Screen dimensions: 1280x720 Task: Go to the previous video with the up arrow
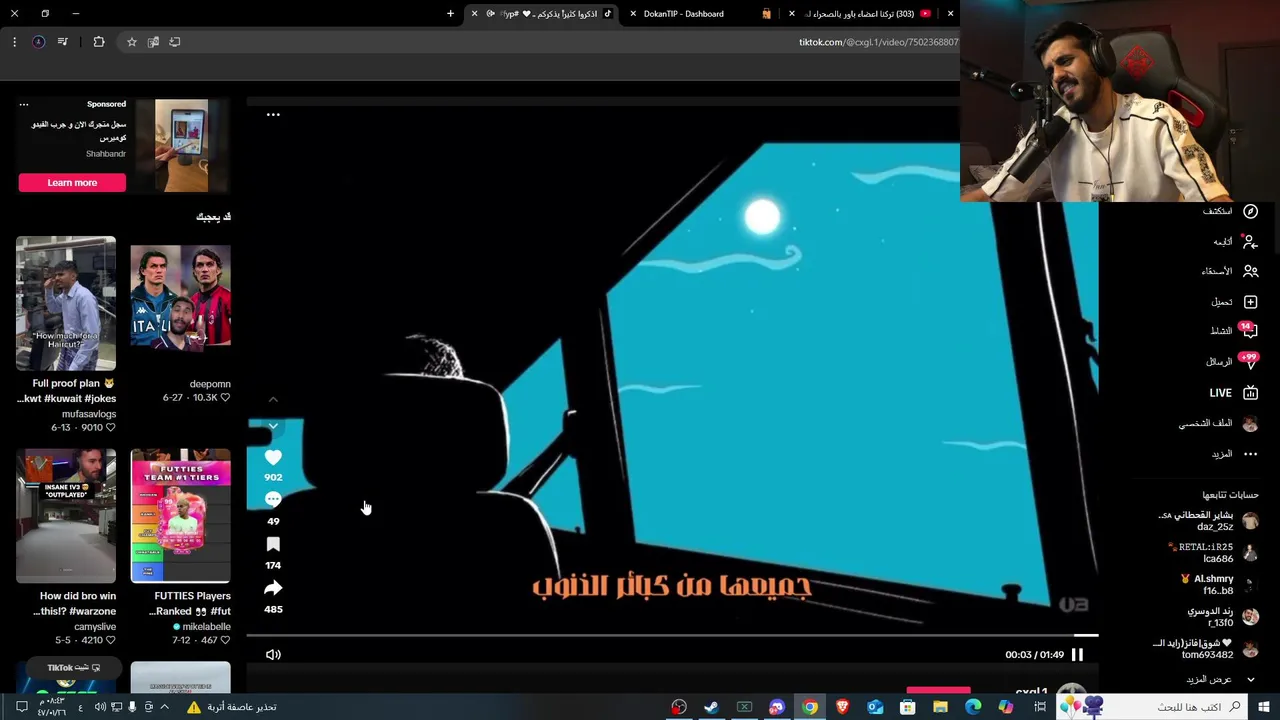[273, 399]
